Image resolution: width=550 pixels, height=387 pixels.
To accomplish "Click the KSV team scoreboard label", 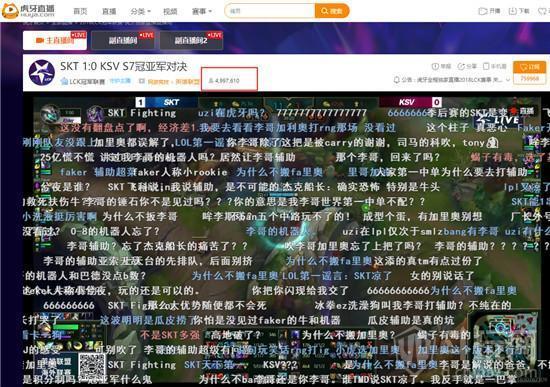I will tap(406, 102).
